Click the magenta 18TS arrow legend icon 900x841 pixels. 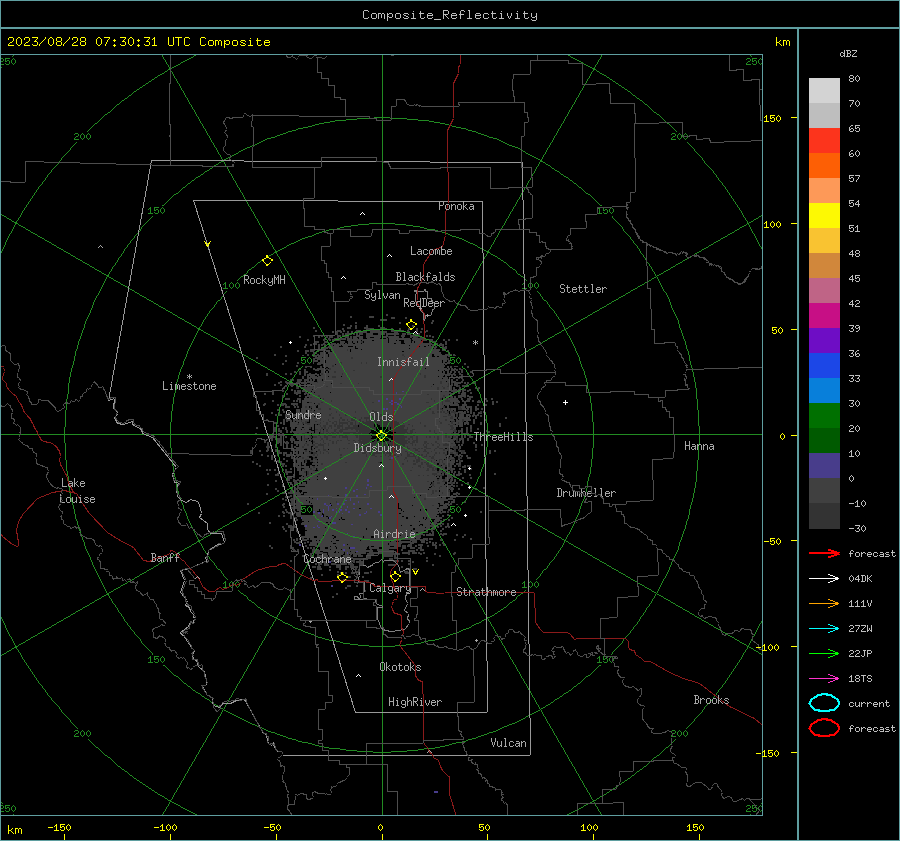[x=824, y=679]
